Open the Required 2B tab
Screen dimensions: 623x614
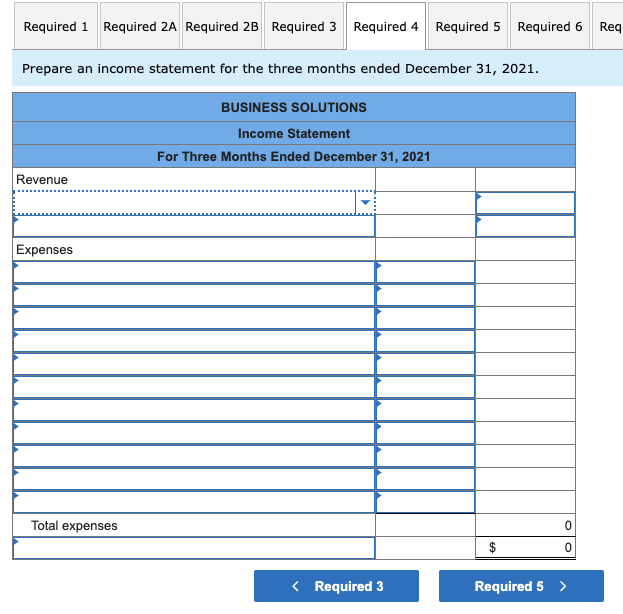(x=222, y=26)
